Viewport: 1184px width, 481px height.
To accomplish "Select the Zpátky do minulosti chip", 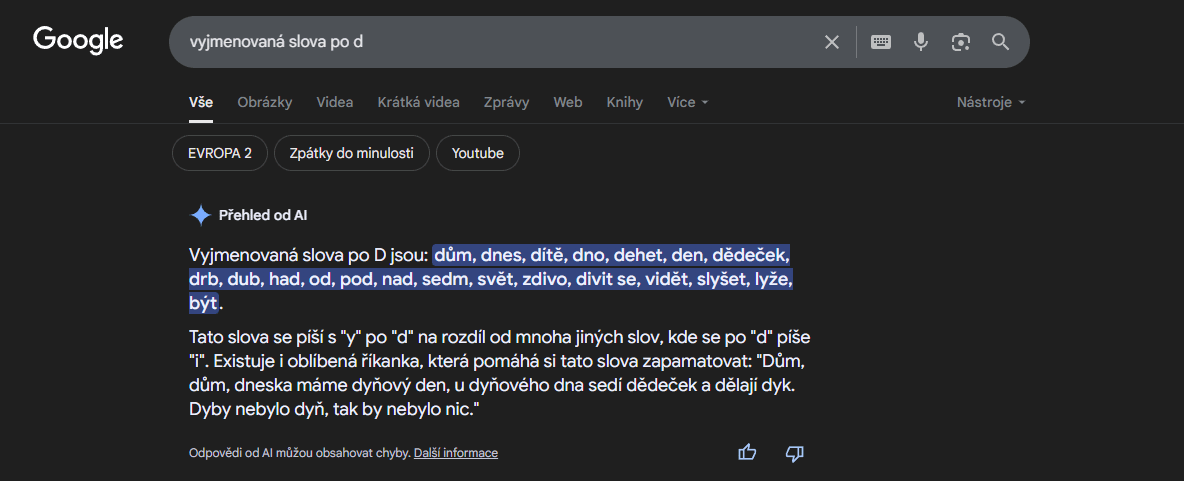I will 352,153.
